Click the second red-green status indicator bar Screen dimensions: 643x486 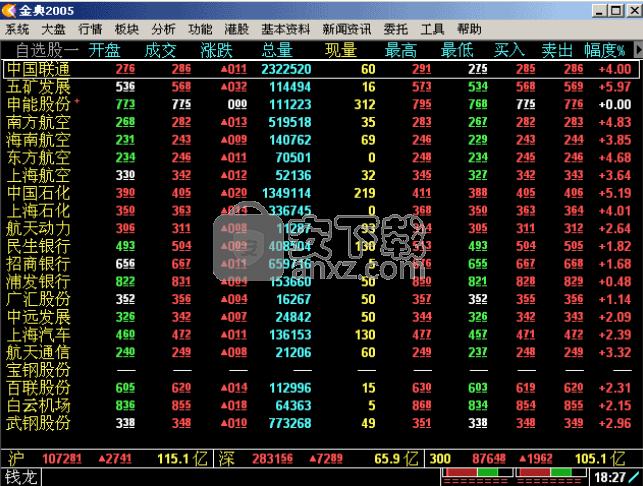(550, 472)
